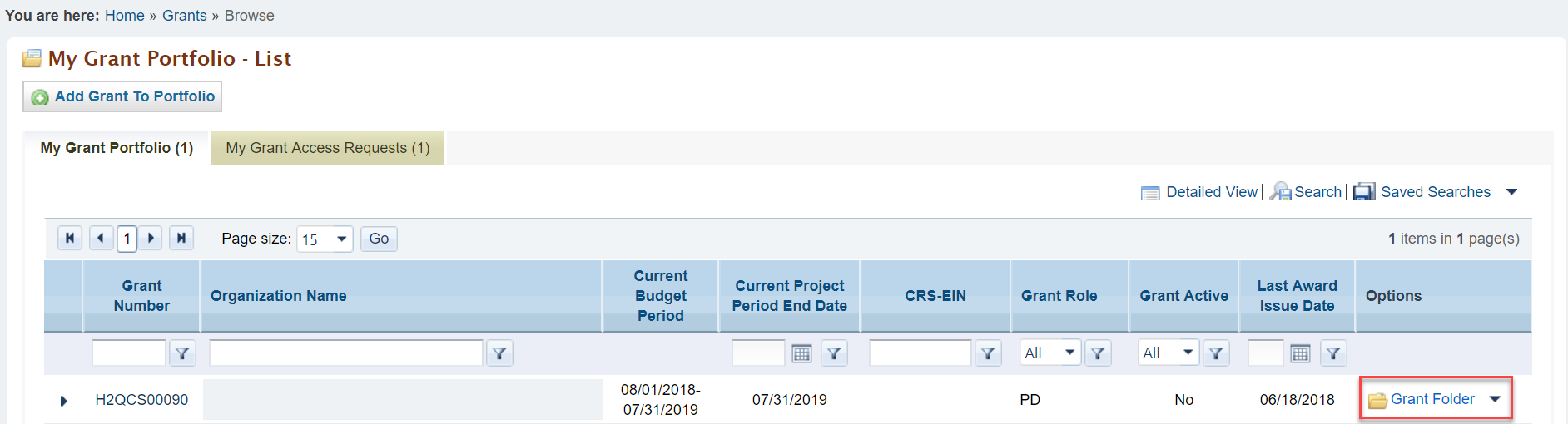
Task: Open the Grant Folder options arrow
Action: (1496, 399)
